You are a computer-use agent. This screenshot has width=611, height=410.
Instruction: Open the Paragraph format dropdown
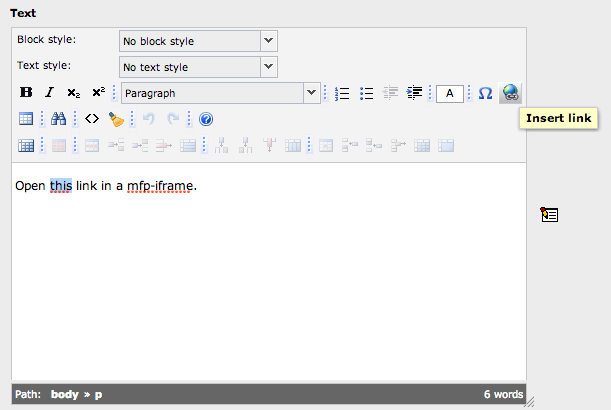[x=221, y=93]
